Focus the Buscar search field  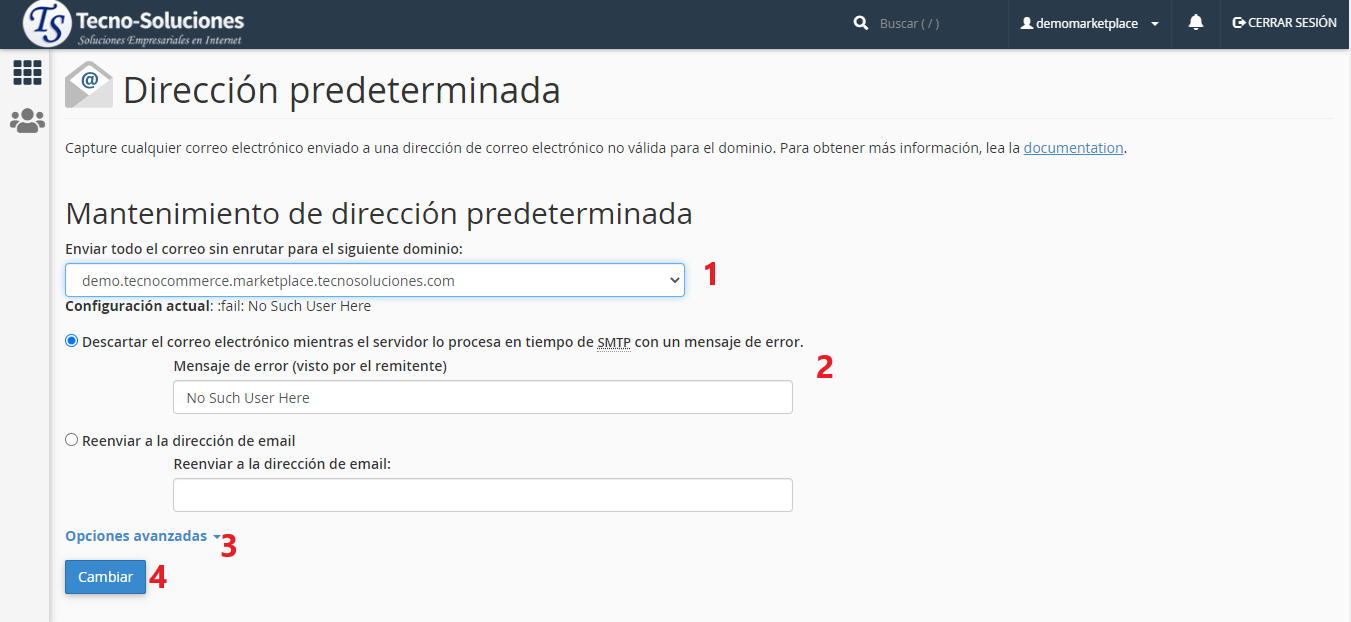click(935, 23)
